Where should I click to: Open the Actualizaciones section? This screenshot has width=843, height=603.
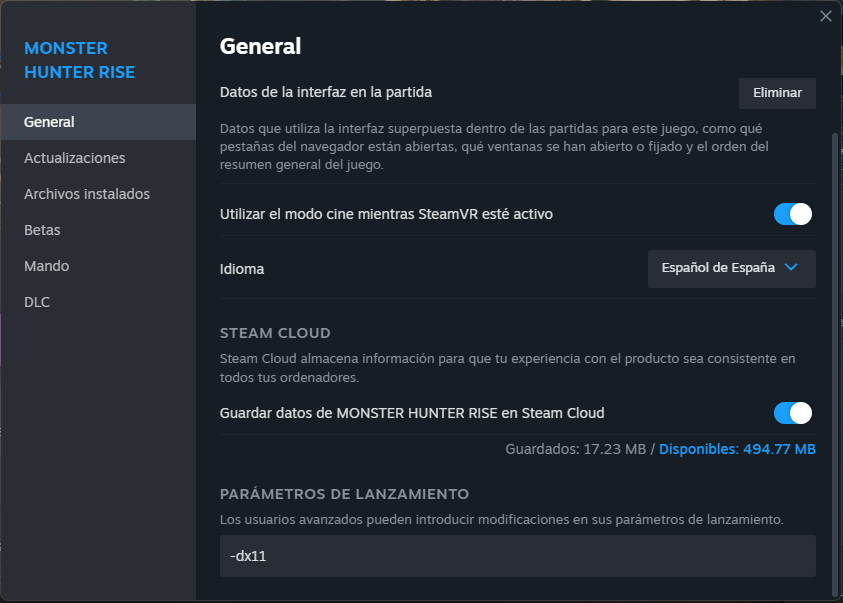click(x=75, y=158)
